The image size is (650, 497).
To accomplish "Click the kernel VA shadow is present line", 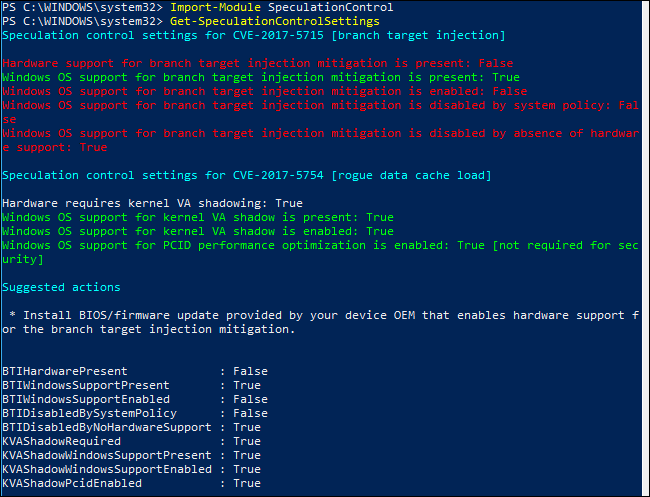I will pyautogui.click(x=198, y=217).
